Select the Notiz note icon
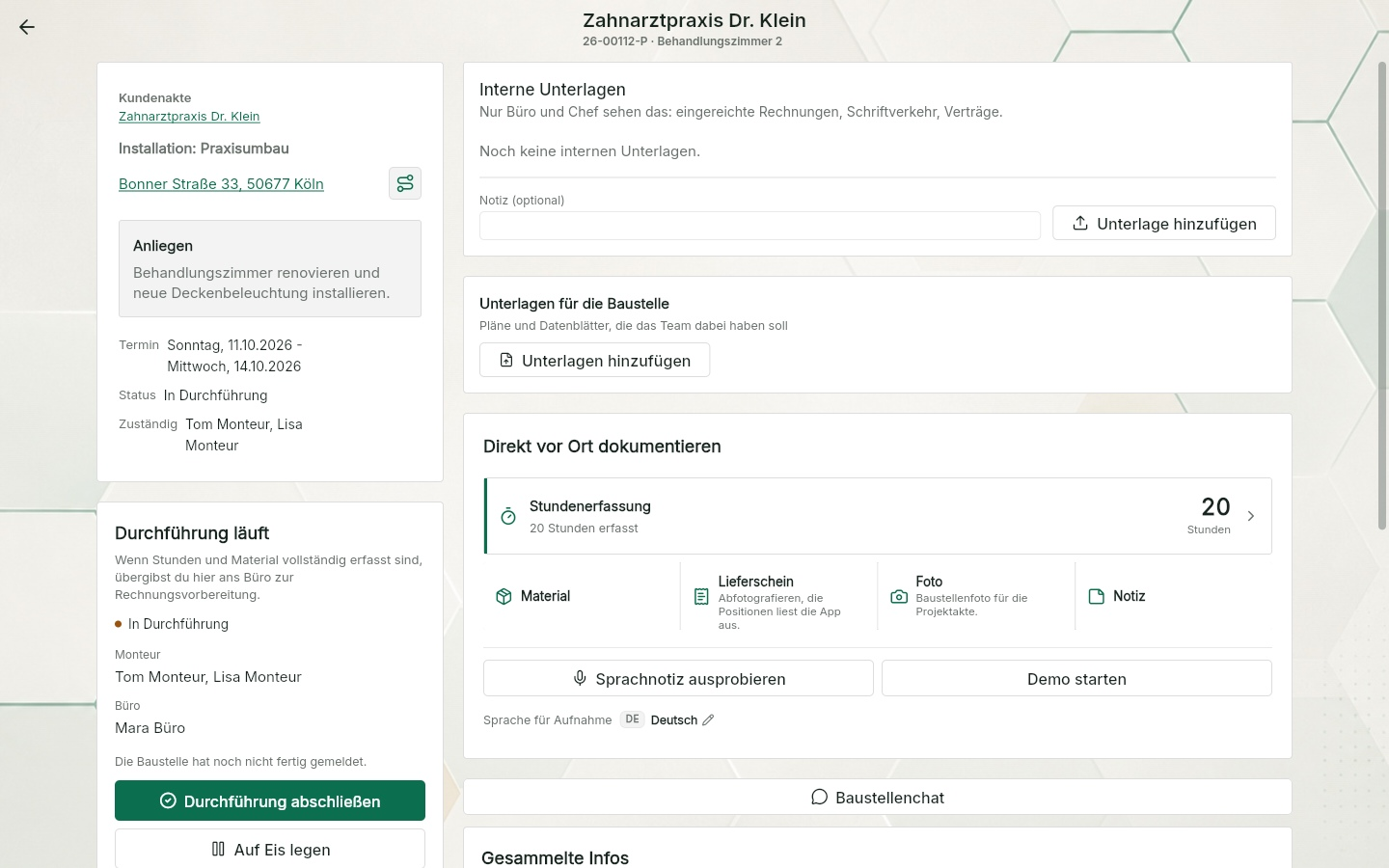The width and height of the screenshot is (1389, 868). click(x=1097, y=597)
